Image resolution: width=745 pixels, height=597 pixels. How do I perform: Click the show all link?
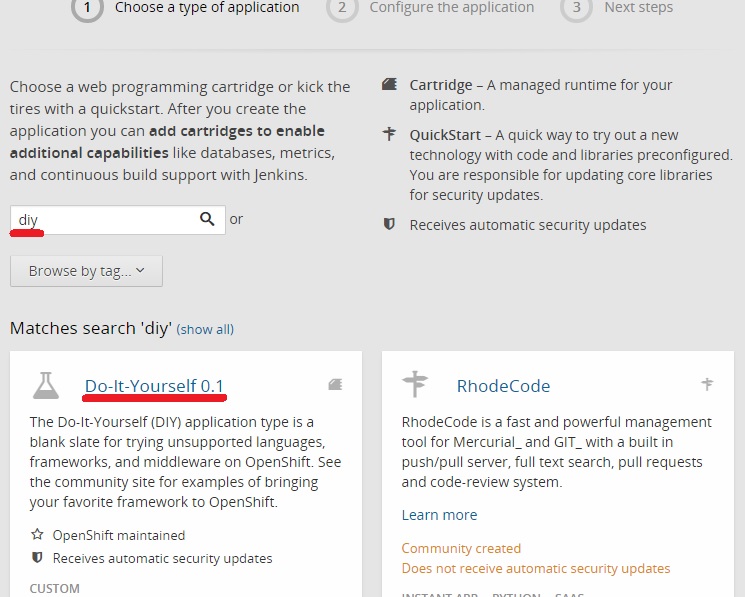click(205, 329)
